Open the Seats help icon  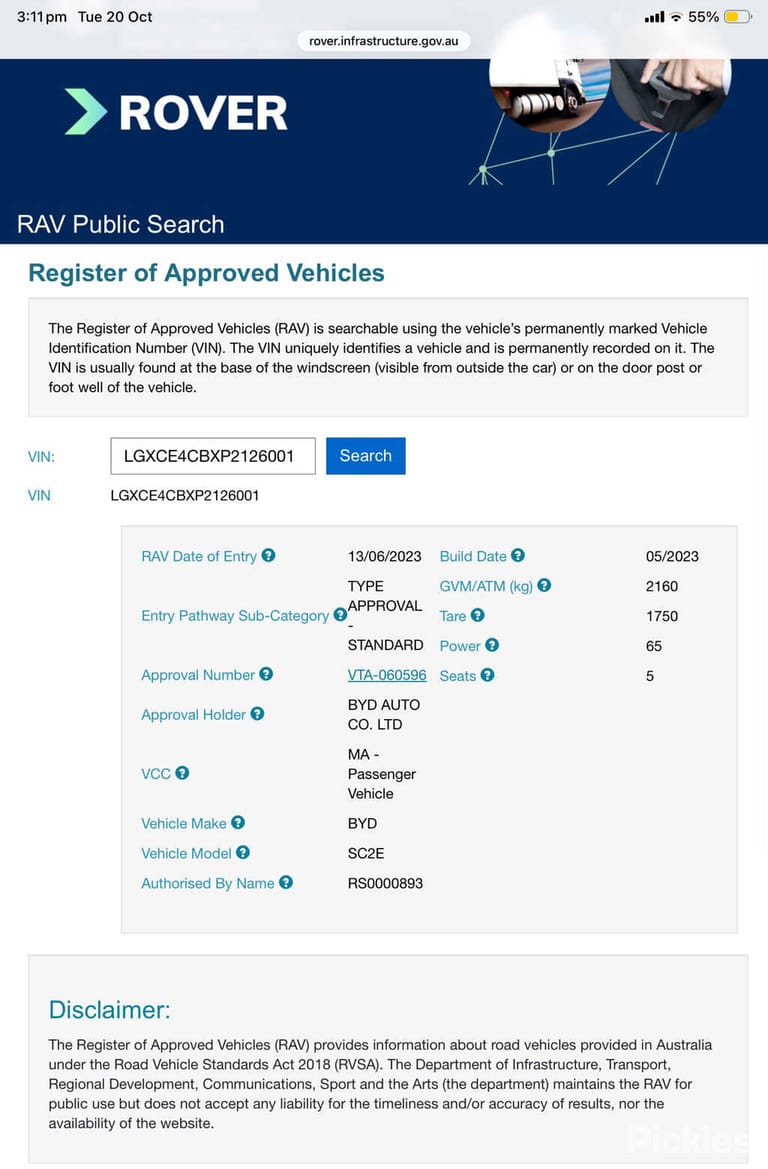click(488, 675)
